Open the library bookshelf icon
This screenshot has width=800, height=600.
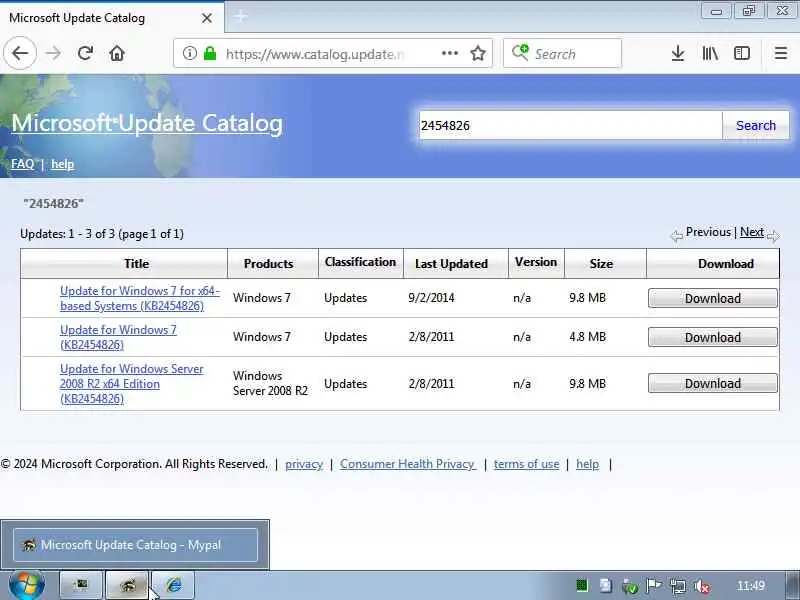pyautogui.click(x=710, y=53)
